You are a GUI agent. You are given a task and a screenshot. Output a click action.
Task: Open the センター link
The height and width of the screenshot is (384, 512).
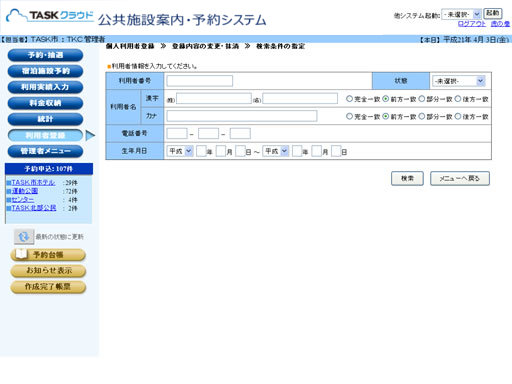[x=23, y=200]
